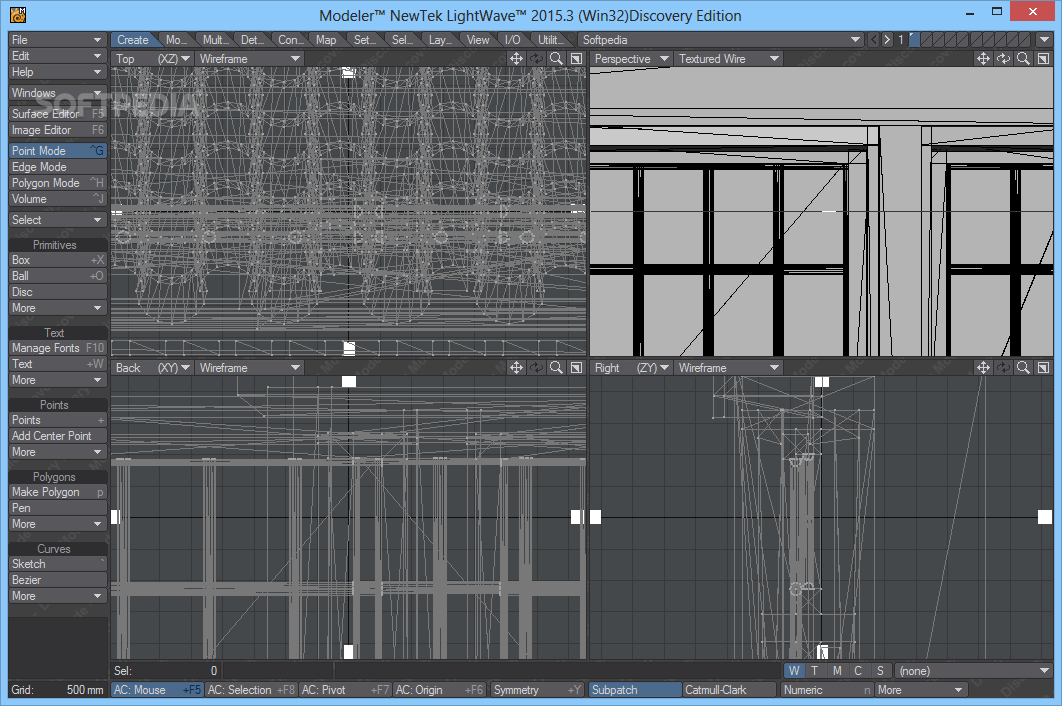
Task: Set action center to AC: Pivot
Action: pos(345,690)
